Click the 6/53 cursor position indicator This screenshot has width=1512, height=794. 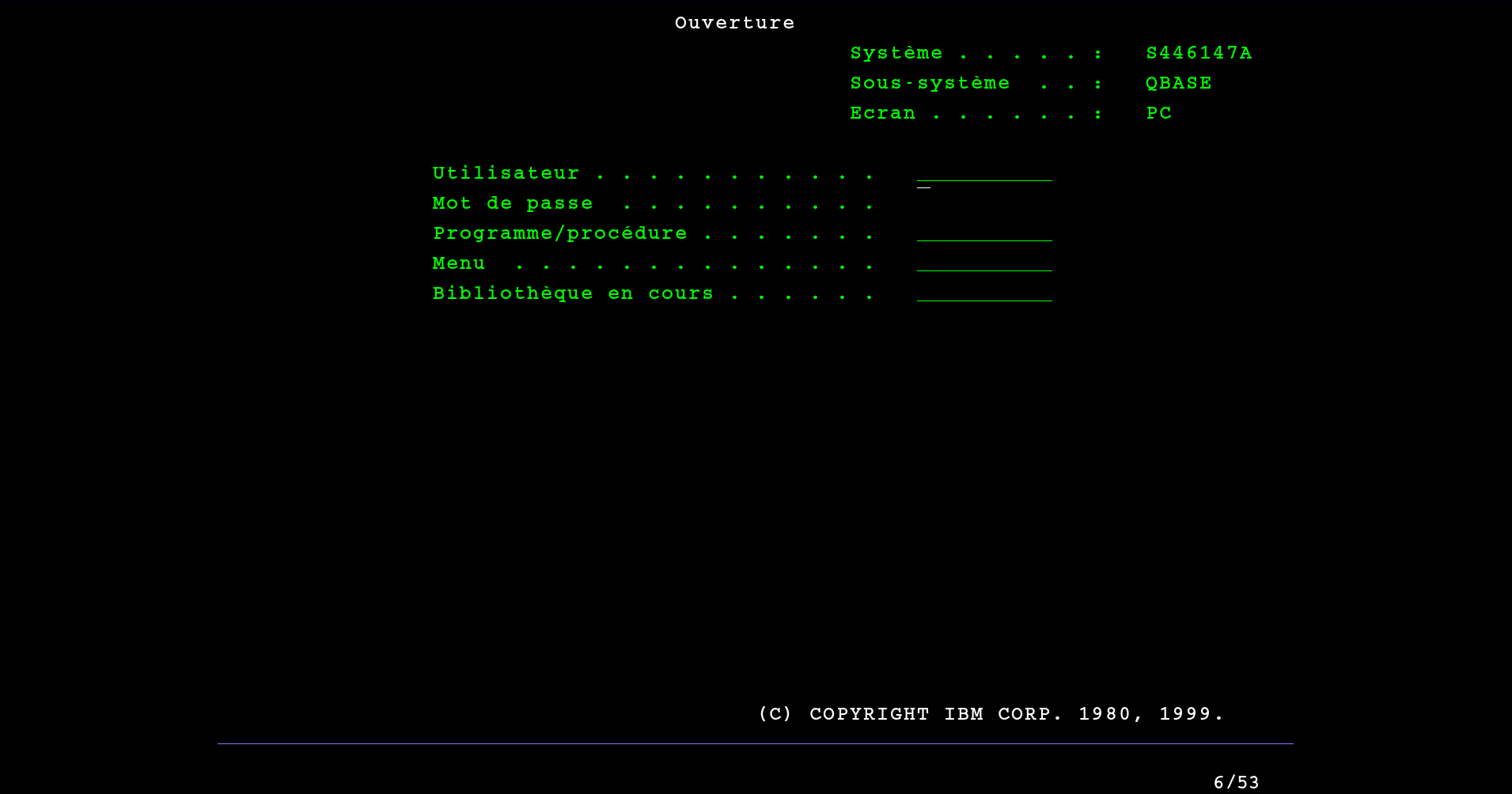[1236, 782]
